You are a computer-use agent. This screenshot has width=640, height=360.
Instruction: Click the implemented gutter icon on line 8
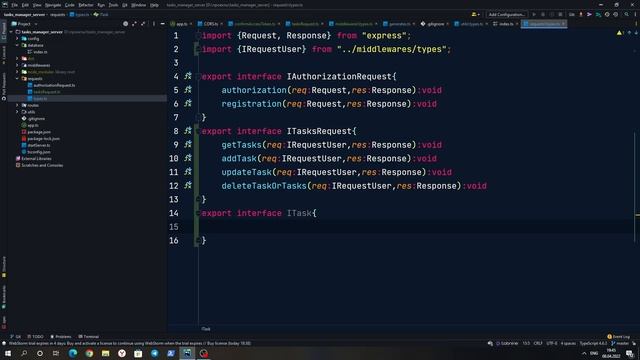pyautogui.click(x=188, y=131)
